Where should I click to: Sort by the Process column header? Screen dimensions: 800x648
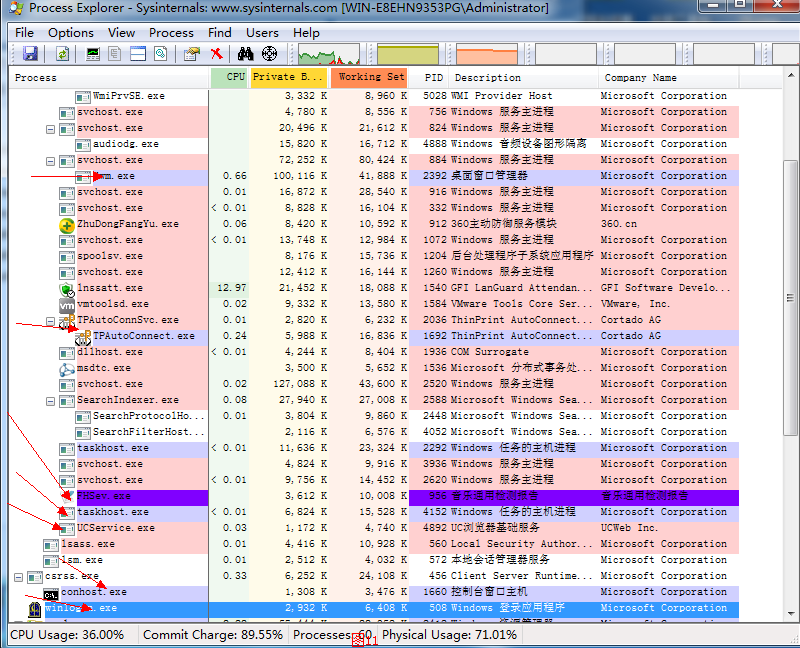pyautogui.click(x=109, y=78)
